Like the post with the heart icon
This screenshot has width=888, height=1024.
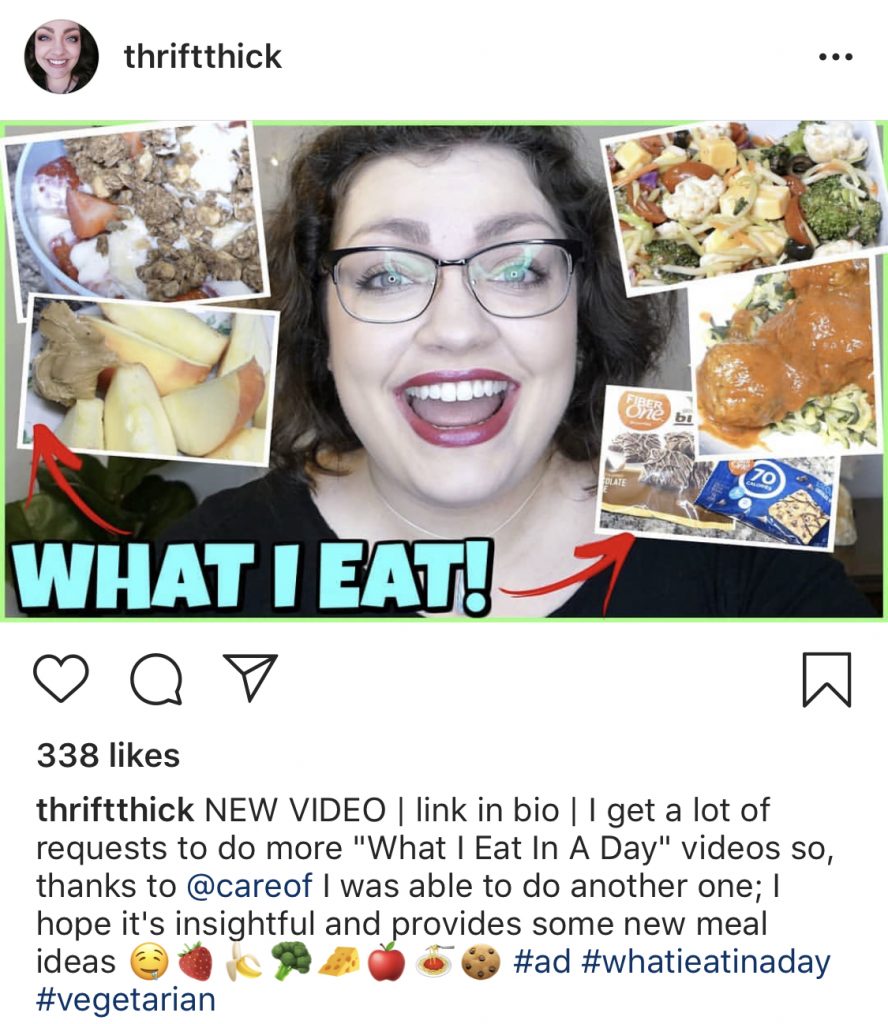pos(61,679)
